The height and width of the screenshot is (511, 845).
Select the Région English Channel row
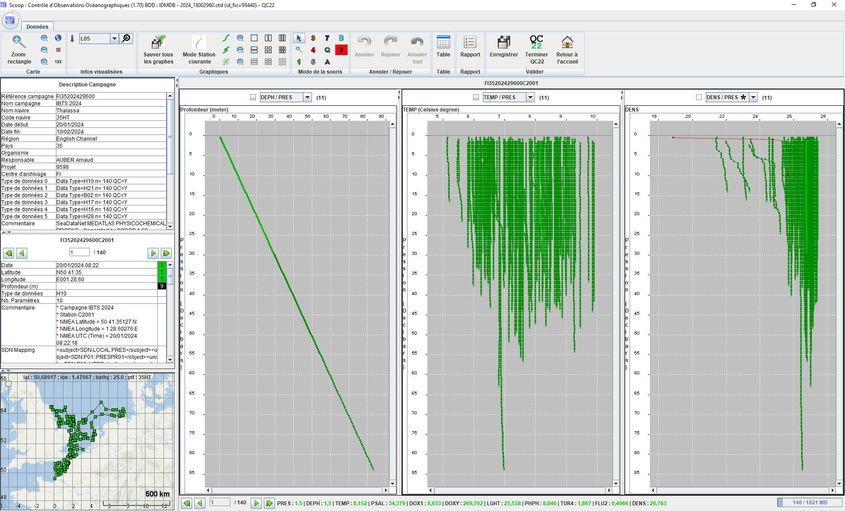point(84,139)
